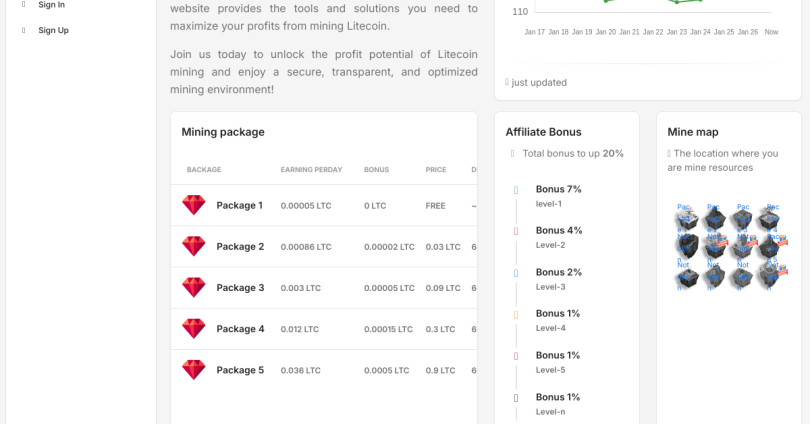Screen dimensions: 810x424
Task: Click the red gem icon for Package 4
Action: (x=194, y=328)
